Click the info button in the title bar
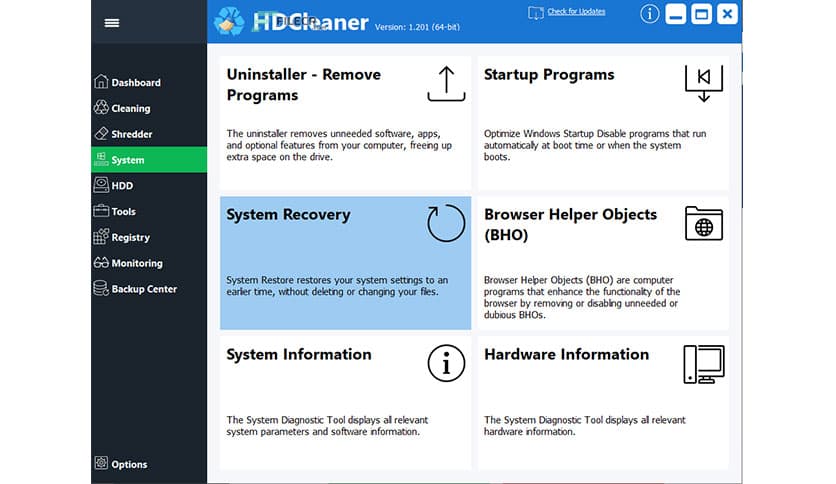 pyautogui.click(x=649, y=14)
